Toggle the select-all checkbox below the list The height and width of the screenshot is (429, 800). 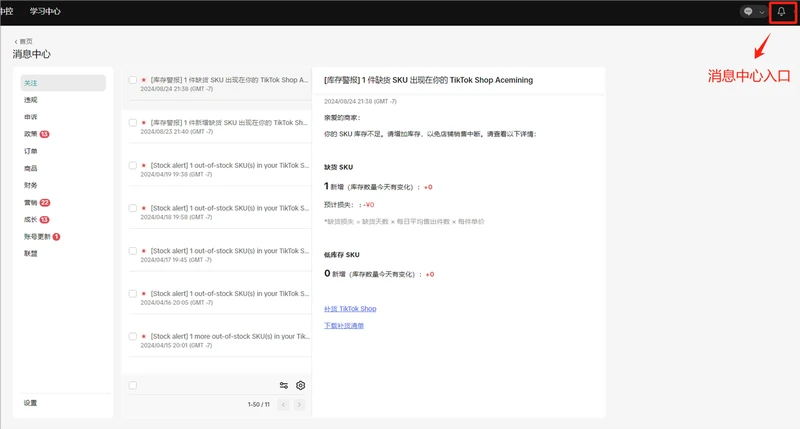click(133, 385)
